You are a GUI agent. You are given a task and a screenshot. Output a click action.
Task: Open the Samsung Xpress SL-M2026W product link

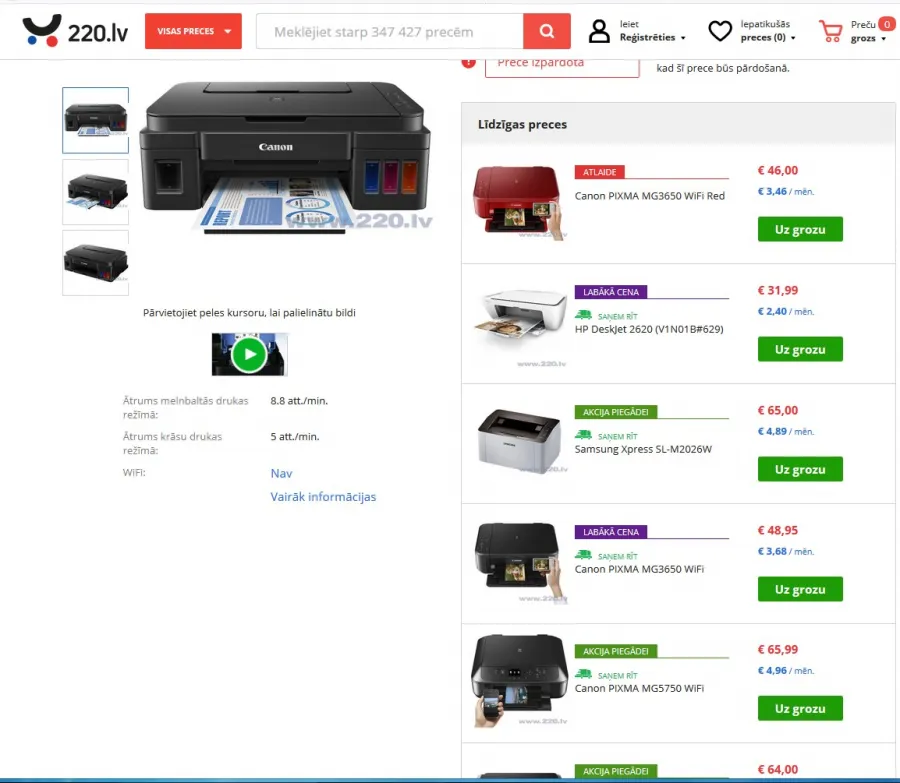point(643,449)
